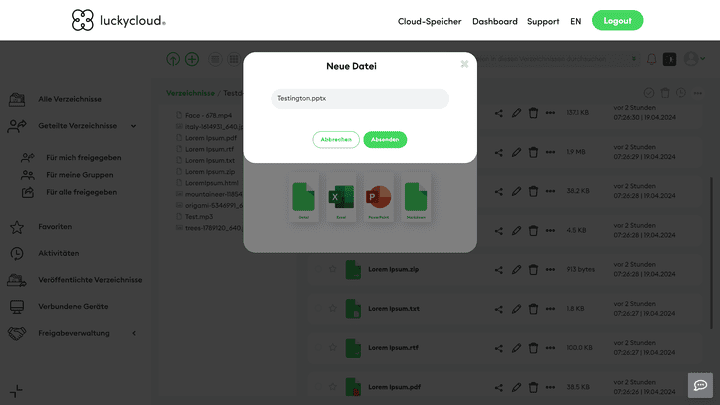Select the blank Datei file type icon
Image resolution: width=720 pixels, height=405 pixels.
tap(304, 197)
